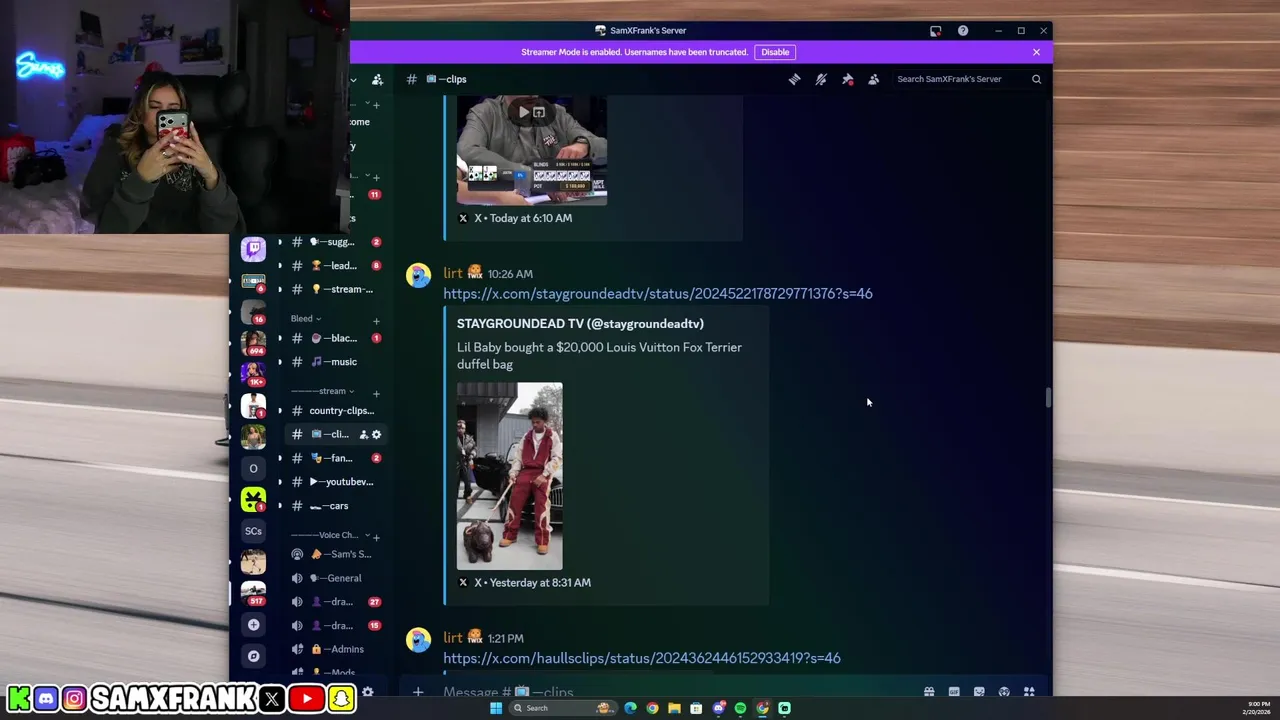Open the SCs server in server list
Image resolution: width=1280 pixels, height=720 pixels.
tap(253, 531)
